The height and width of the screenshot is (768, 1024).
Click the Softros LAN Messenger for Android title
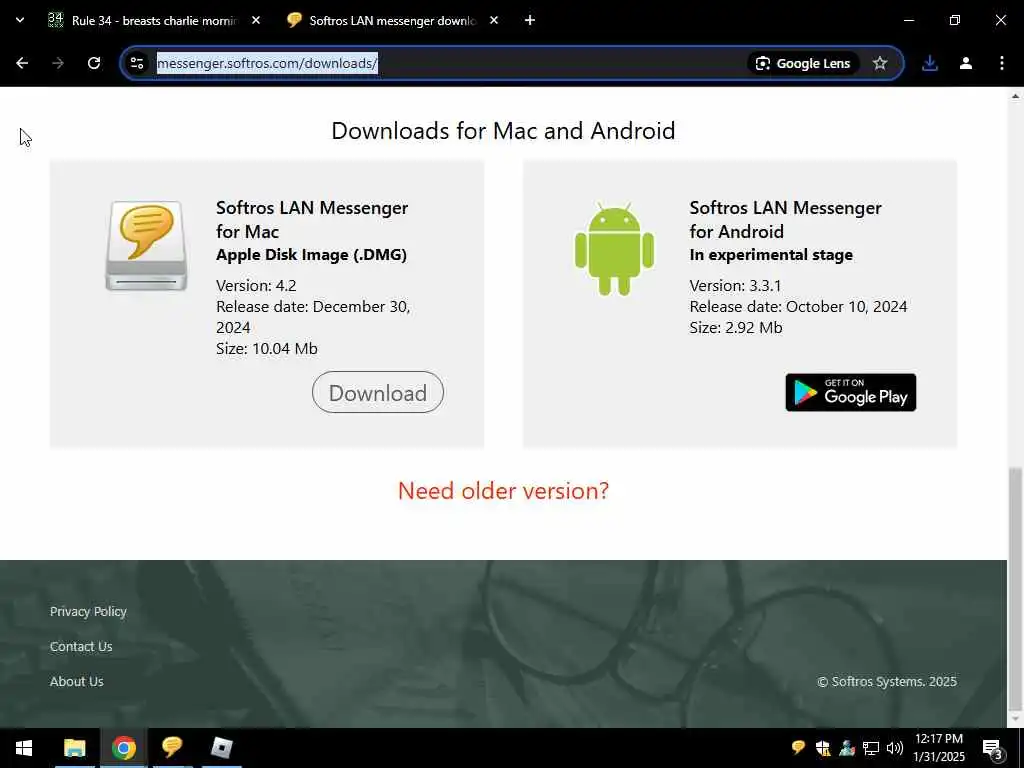(x=786, y=219)
